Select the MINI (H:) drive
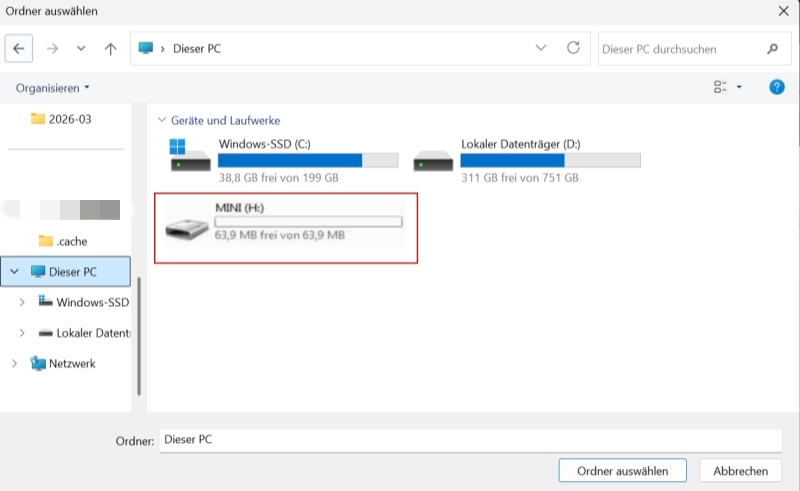 pyautogui.click(x=188, y=228)
